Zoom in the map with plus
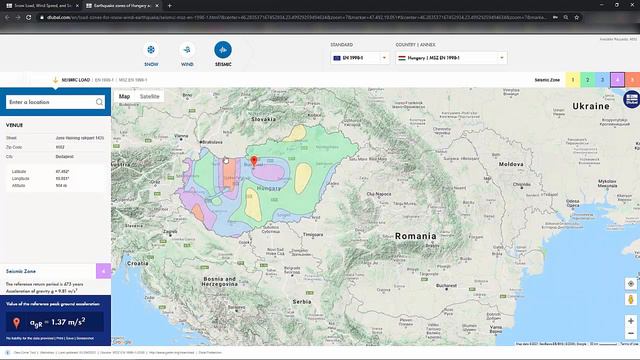The height and width of the screenshot is (360, 640). point(631,321)
